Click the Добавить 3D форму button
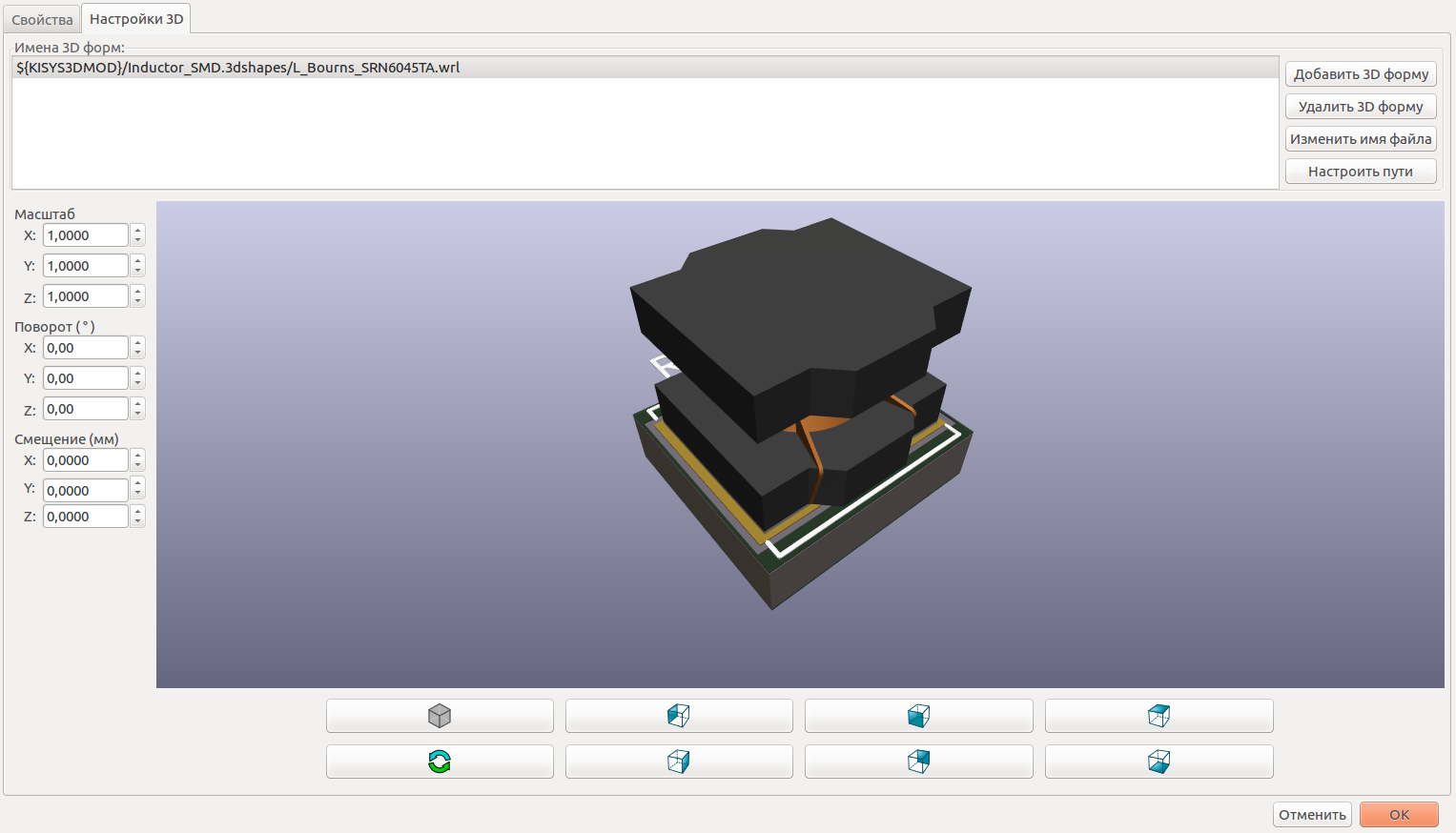Screen dimensions: 1456x833 tap(1361, 74)
